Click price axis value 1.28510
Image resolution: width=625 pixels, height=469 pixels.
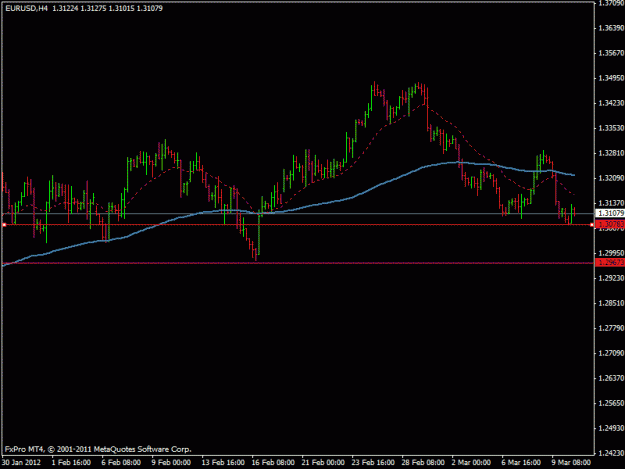[611, 303]
